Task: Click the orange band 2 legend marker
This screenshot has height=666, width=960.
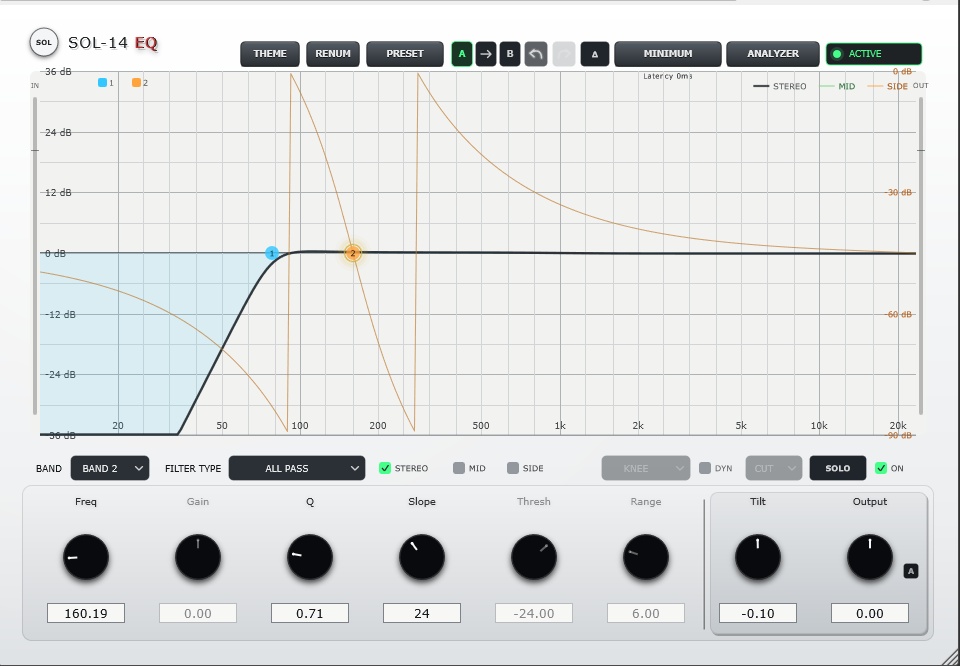Action: click(136, 83)
